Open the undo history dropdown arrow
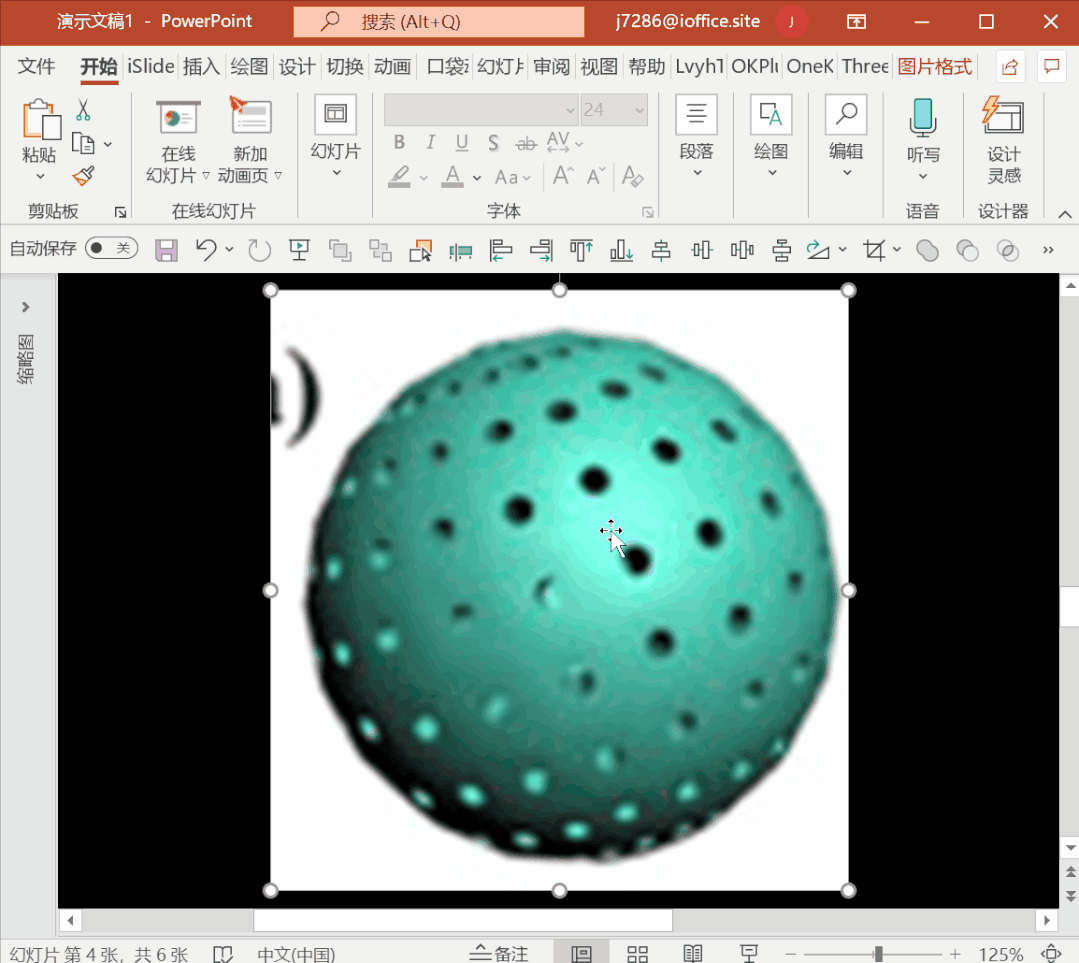This screenshot has height=963, width=1079. coord(229,249)
